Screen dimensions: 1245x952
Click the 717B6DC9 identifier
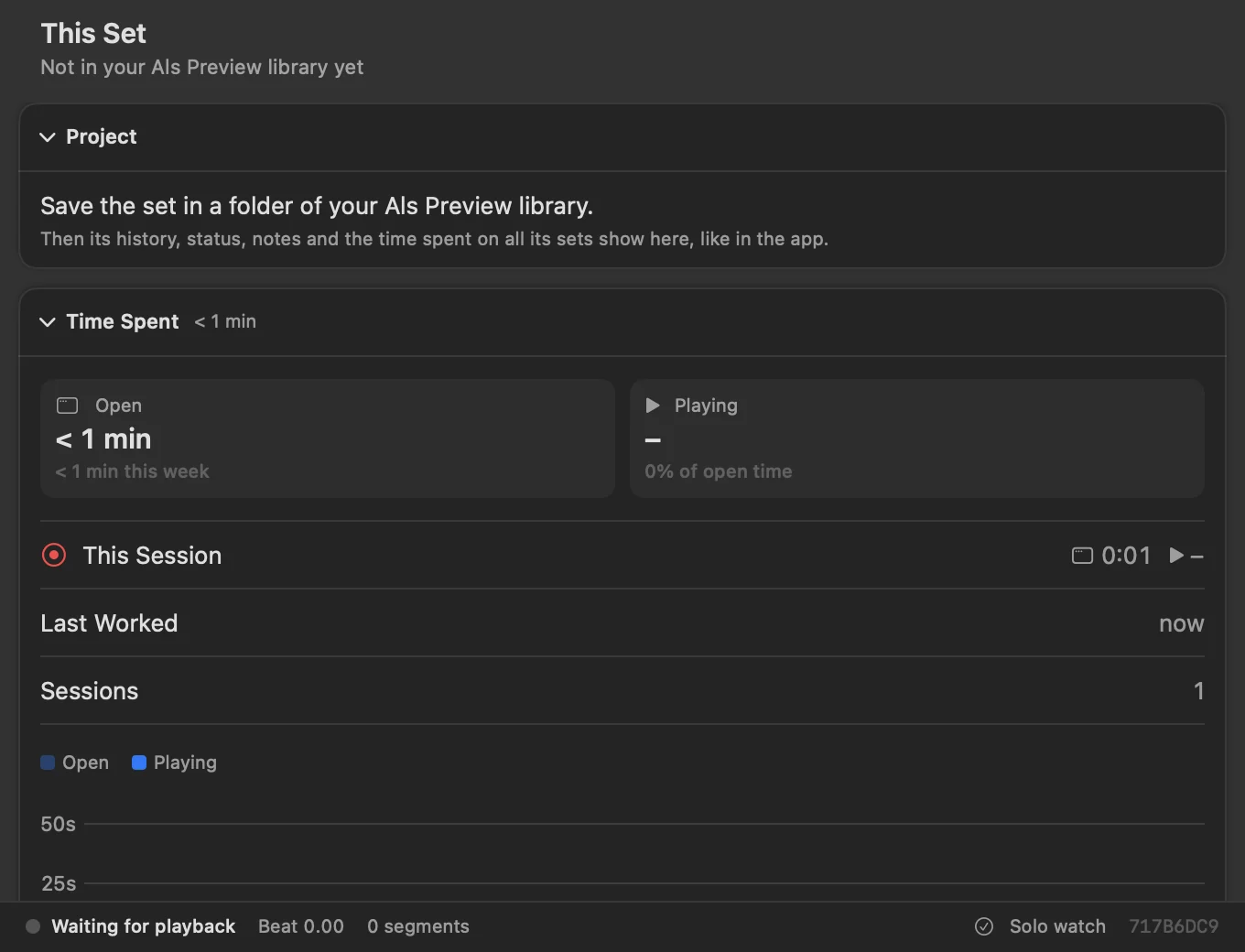pyautogui.click(x=1174, y=926)
